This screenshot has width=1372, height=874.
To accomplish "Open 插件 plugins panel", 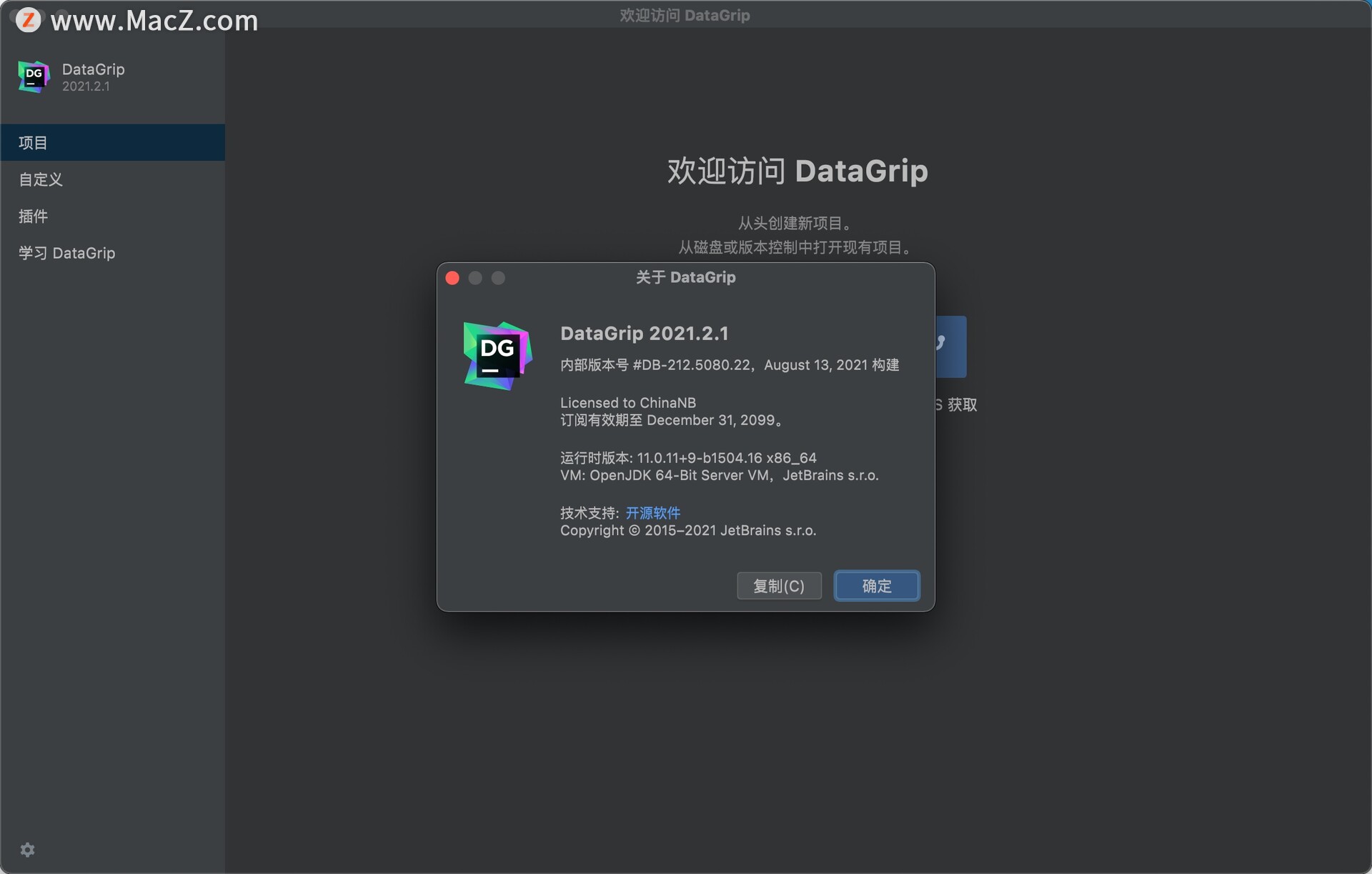I will tap(33, 214).
